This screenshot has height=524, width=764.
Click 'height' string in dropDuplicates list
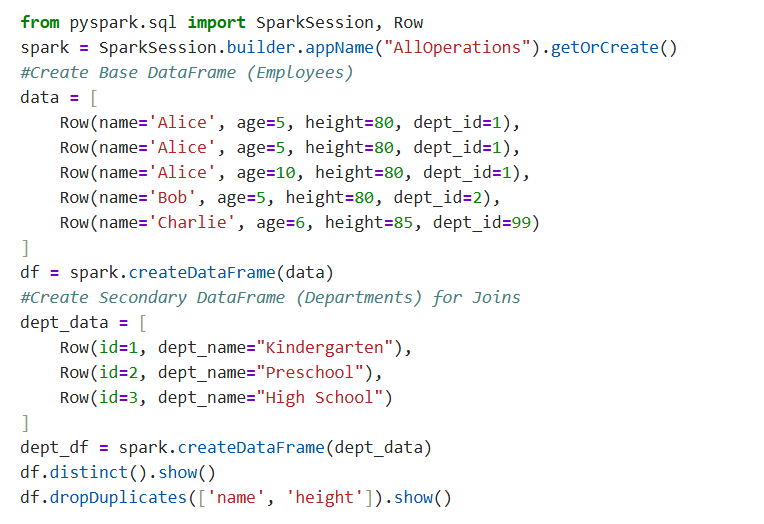pyautogui.click(x=325, y=497)
